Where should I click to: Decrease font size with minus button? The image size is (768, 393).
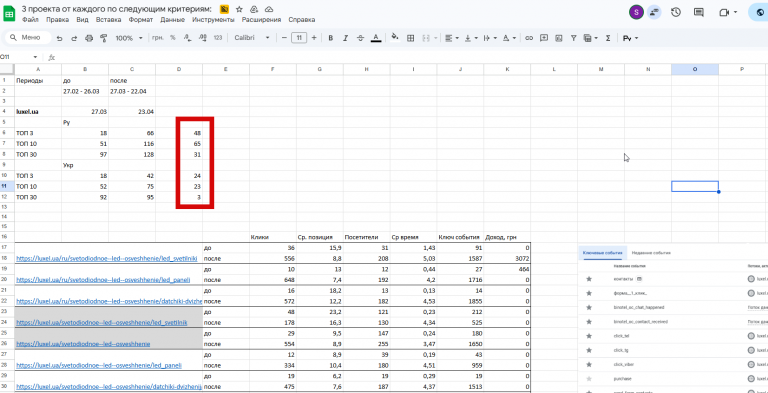click(x=284, y=38)
